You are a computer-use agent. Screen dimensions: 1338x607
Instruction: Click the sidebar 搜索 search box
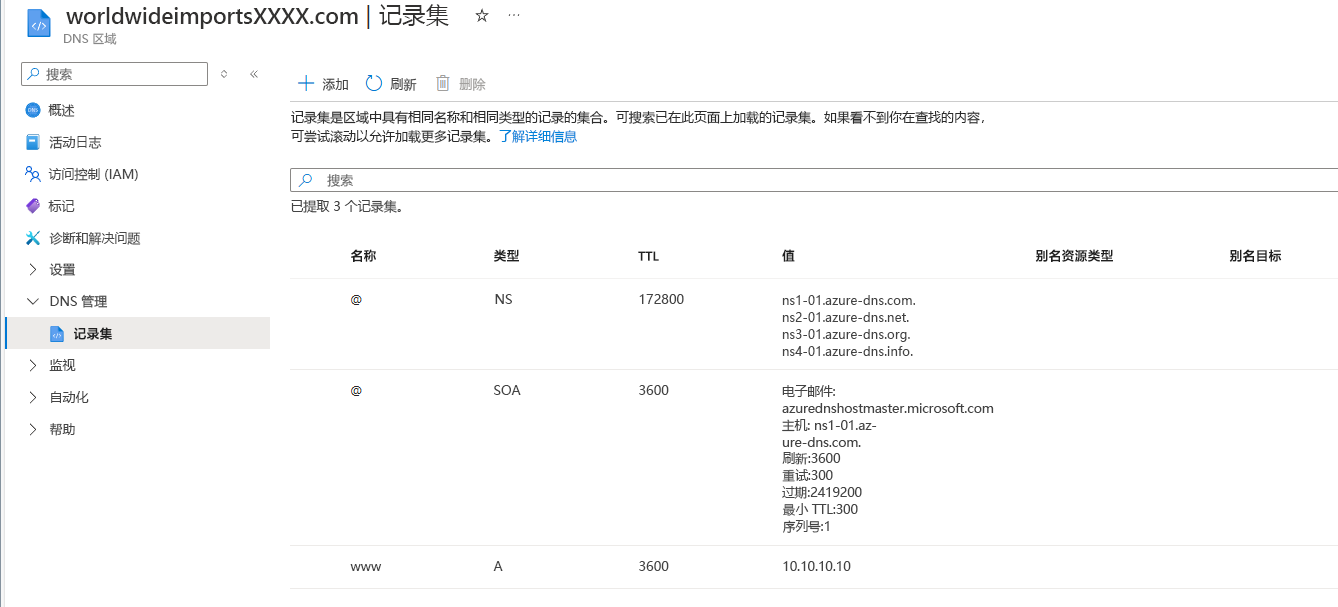pyautogui.click(x=113, y=73)
